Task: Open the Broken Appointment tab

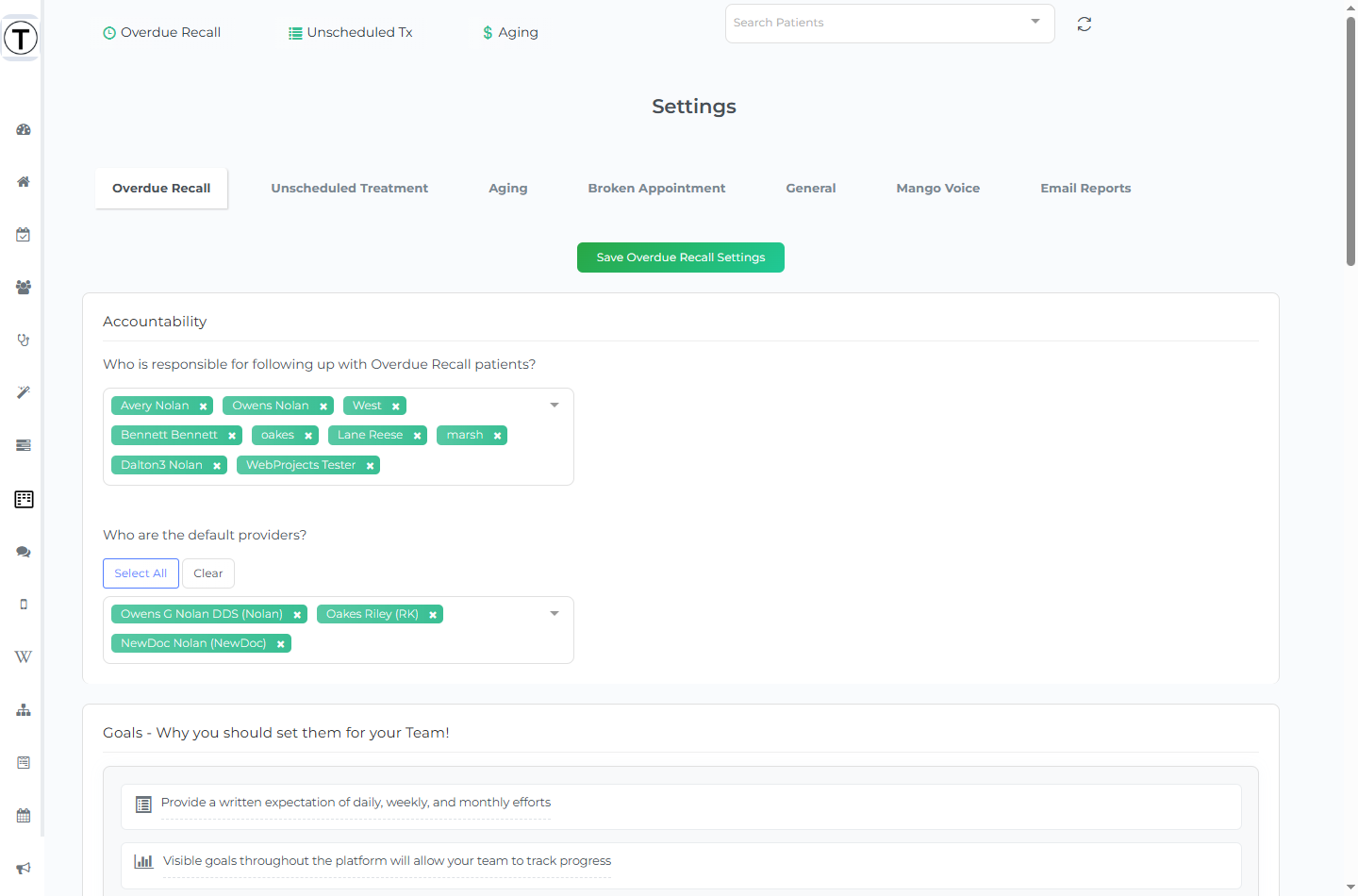Action: 657,189
